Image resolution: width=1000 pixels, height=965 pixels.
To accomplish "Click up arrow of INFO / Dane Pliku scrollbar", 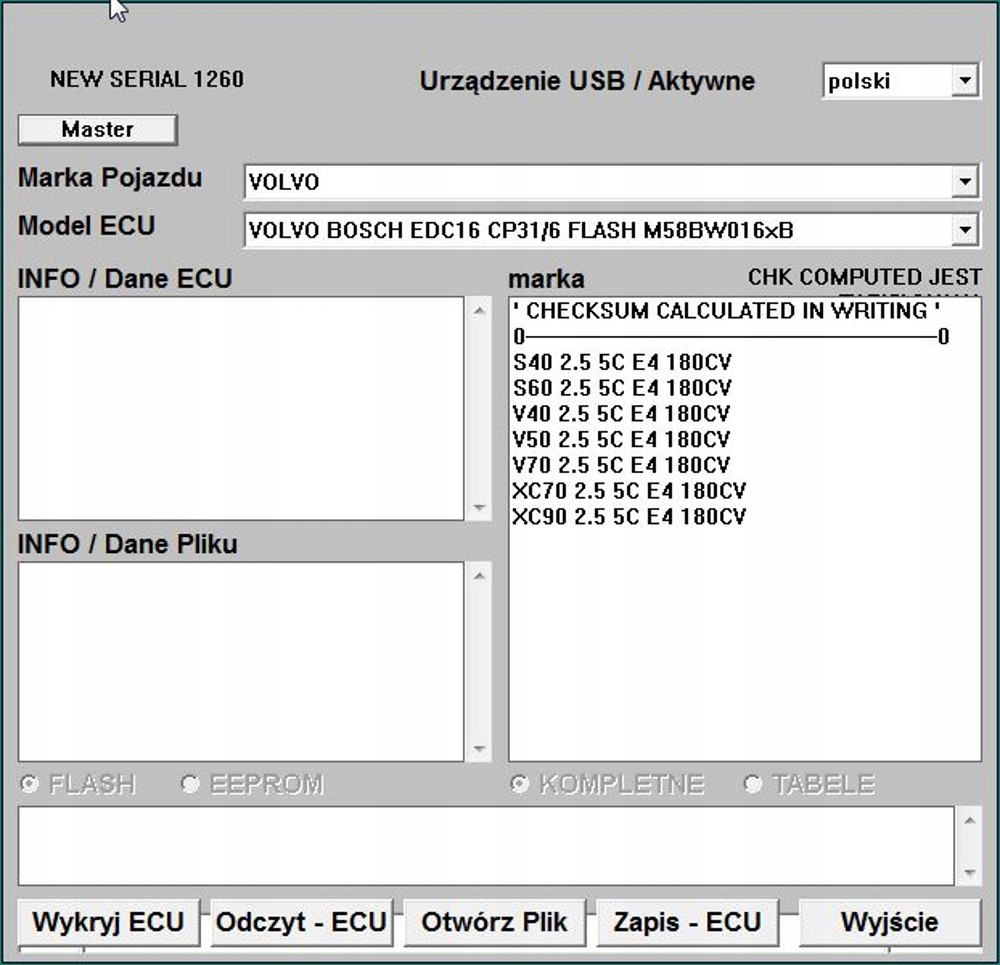I will tap(479, 577).
